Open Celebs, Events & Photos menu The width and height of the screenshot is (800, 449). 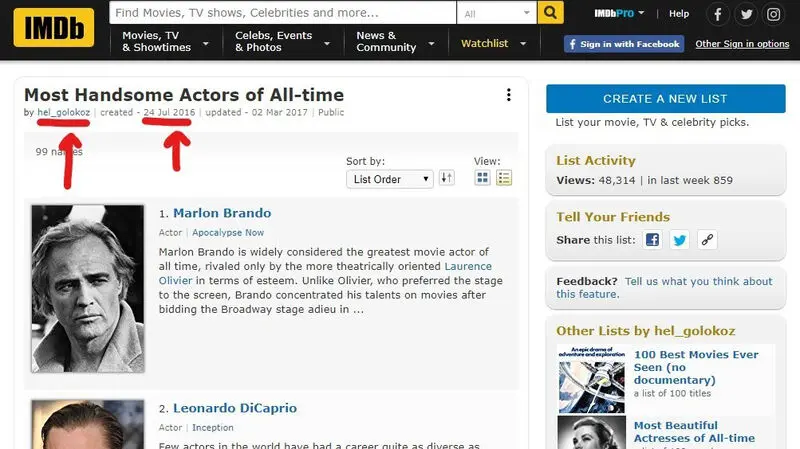[x=282, y=41]
